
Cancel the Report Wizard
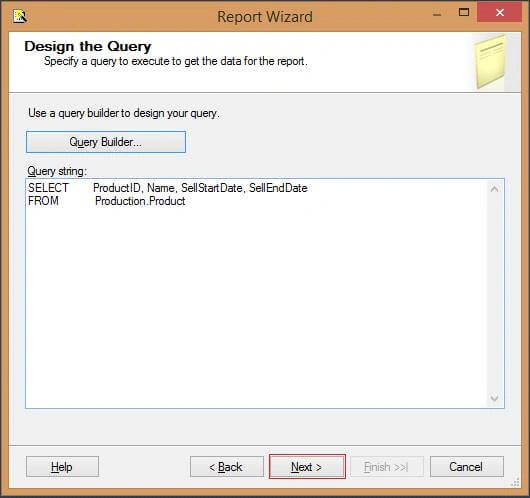[466, 467]
